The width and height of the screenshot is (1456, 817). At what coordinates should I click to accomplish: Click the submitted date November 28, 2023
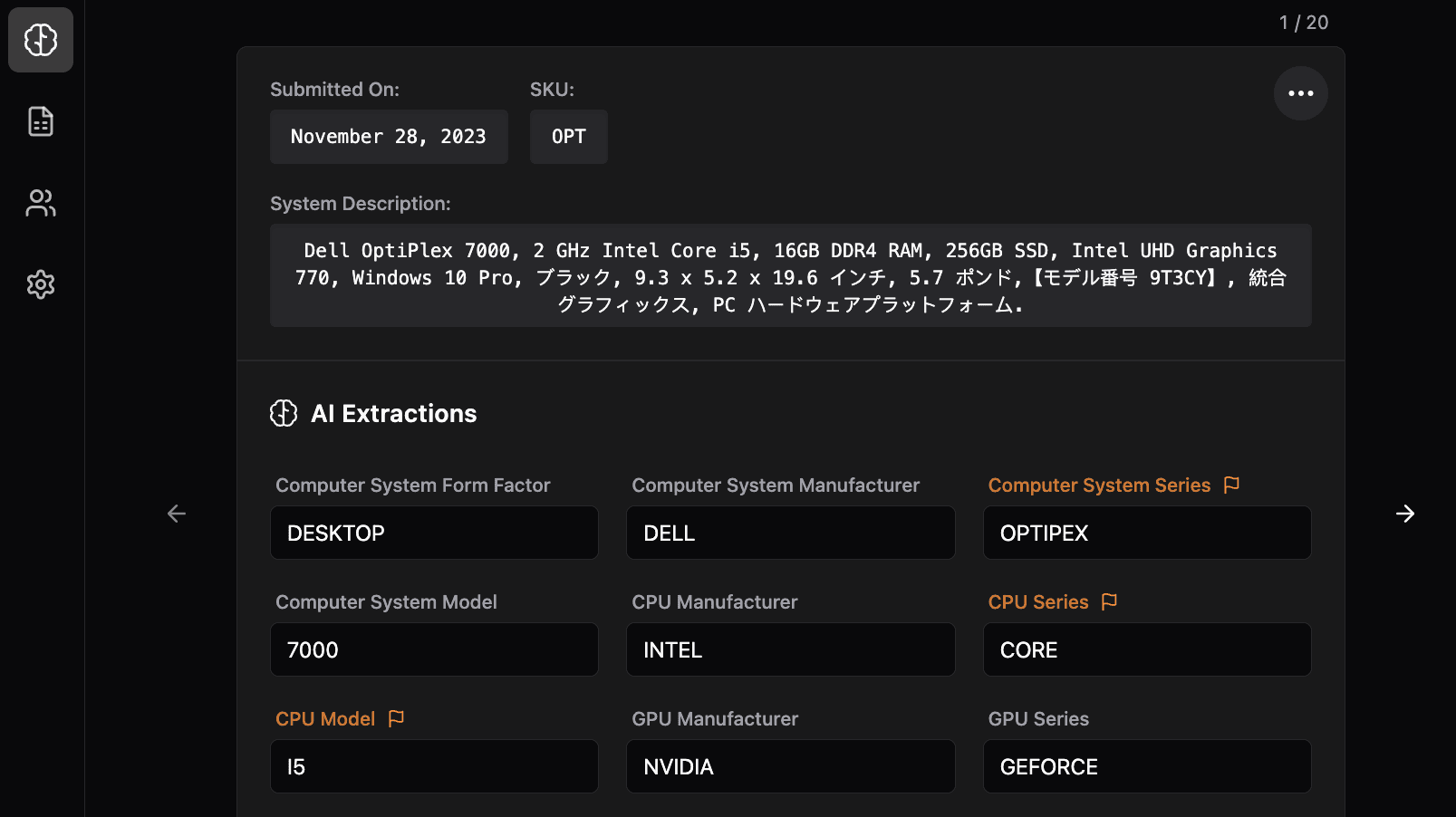(389, 137)
